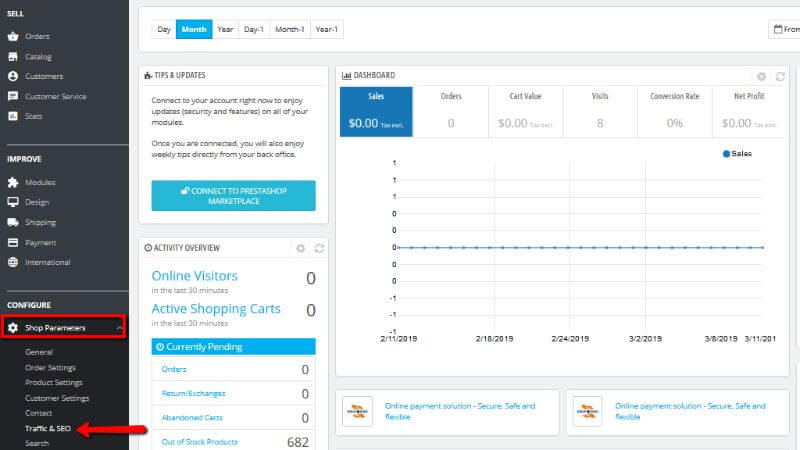The image size is (800, 450).
Task: Click the Customer Service chat icon
Action: (x=13, y=96)
